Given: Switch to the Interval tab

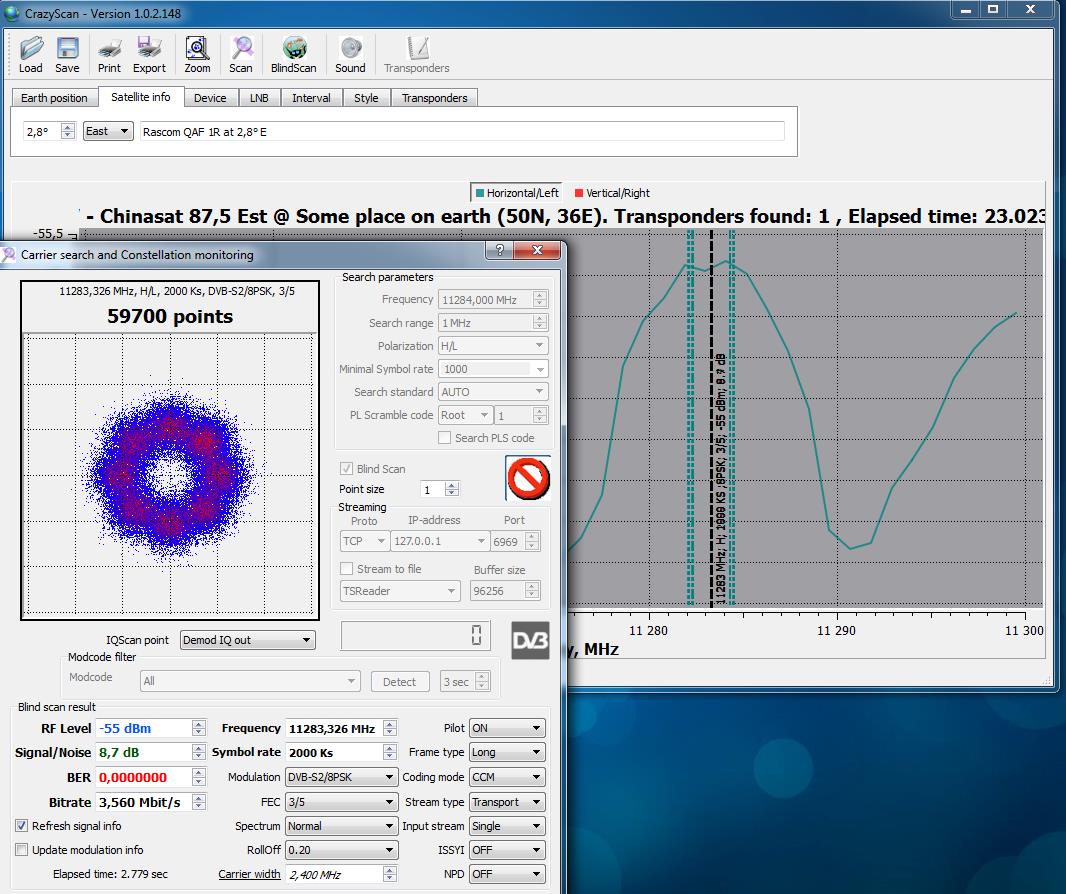Looking at the screenshot, I should tap(311, 98).
